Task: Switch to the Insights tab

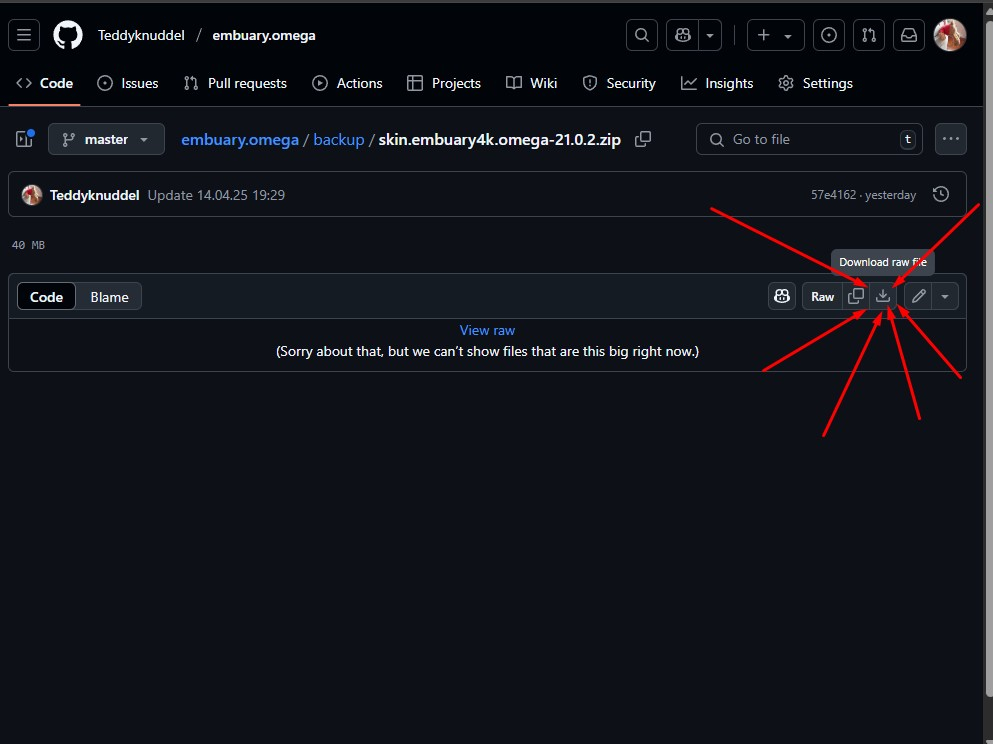Action: 717,83
